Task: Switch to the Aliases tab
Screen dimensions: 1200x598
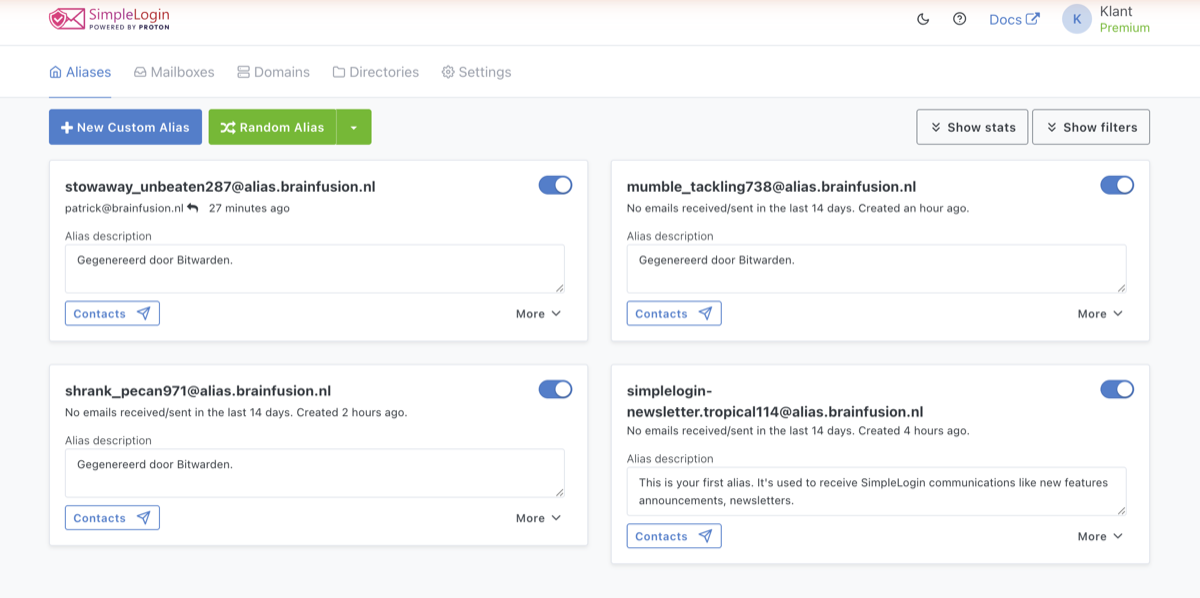Action: coord(80,72)
